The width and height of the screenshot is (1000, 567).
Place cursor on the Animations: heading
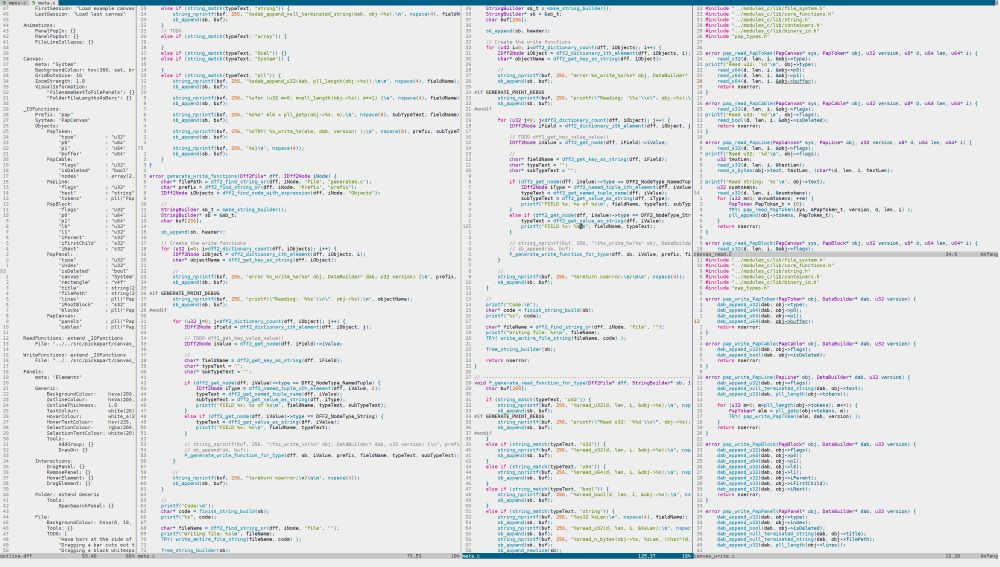pyautogui.click(x=39, y=25)
